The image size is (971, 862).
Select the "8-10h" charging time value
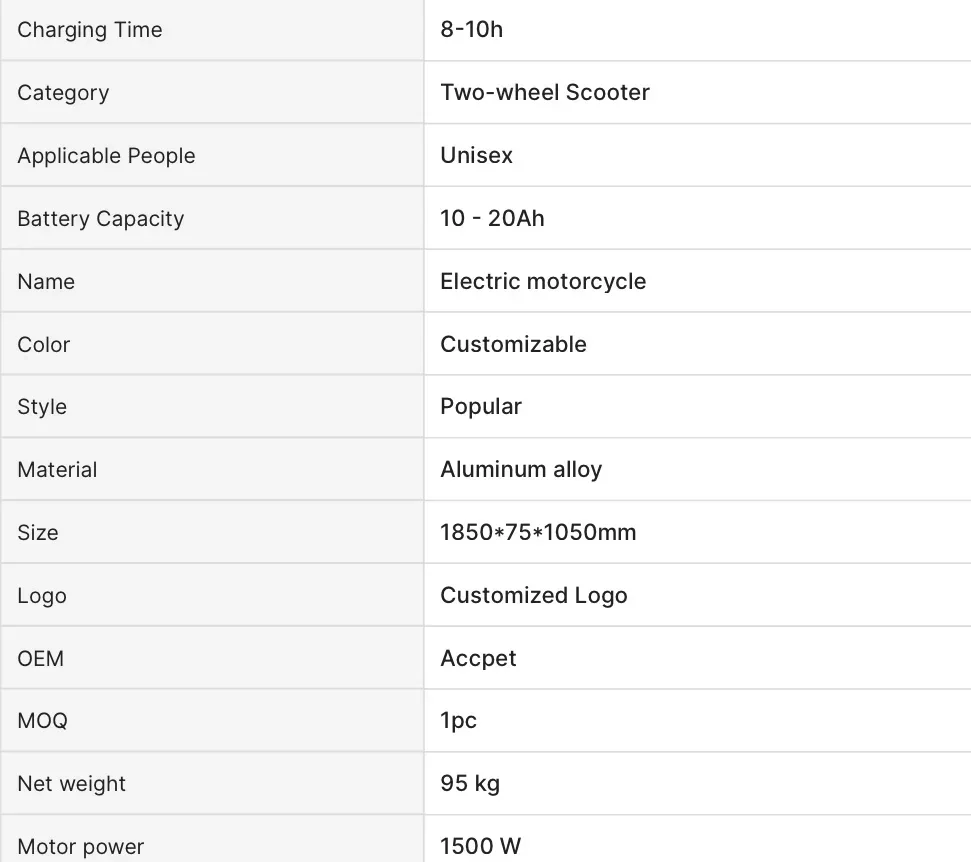click(x=471, y=30)
